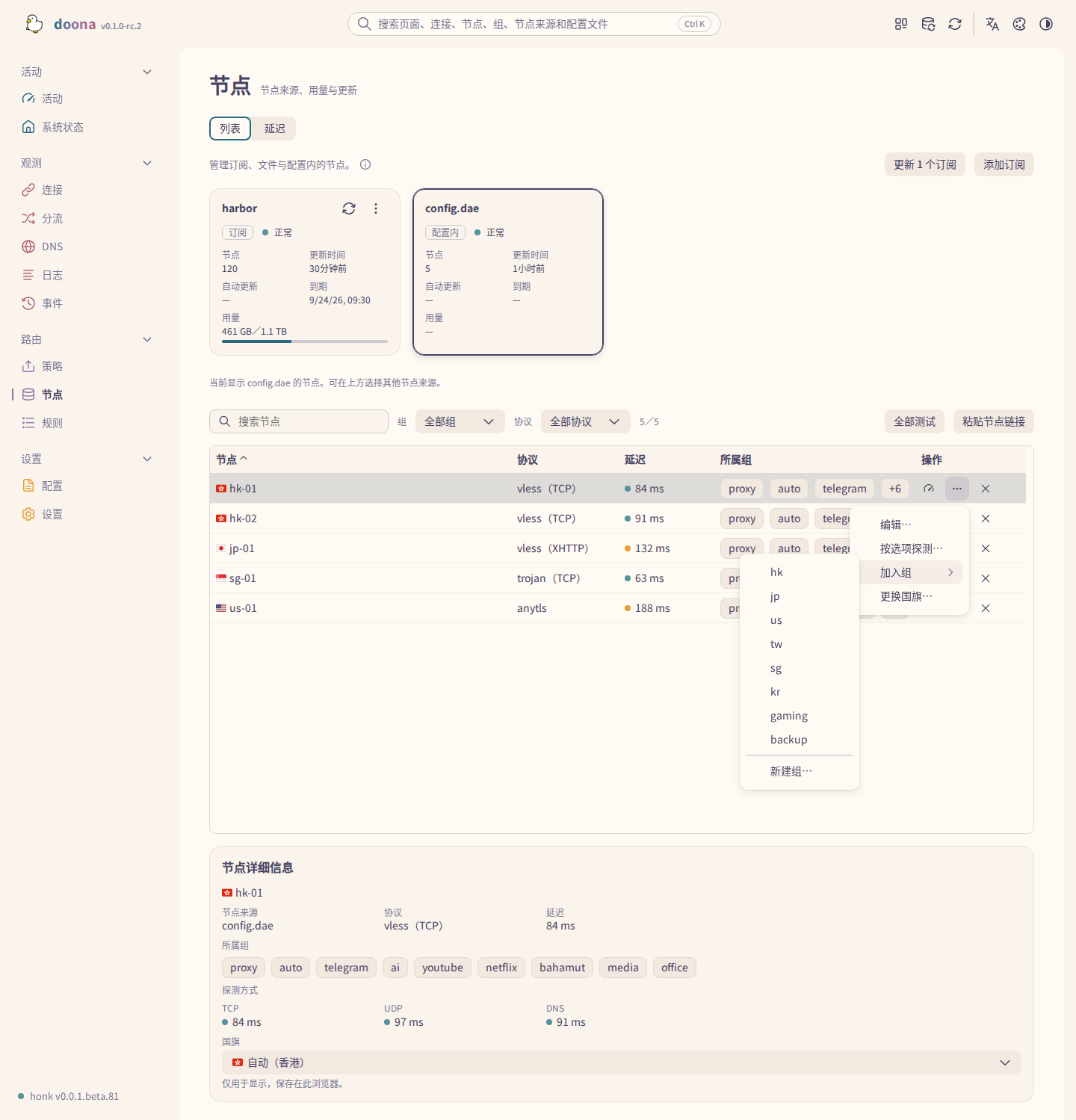Run the latency test icon for hk-01

click(x=929, y=489)
